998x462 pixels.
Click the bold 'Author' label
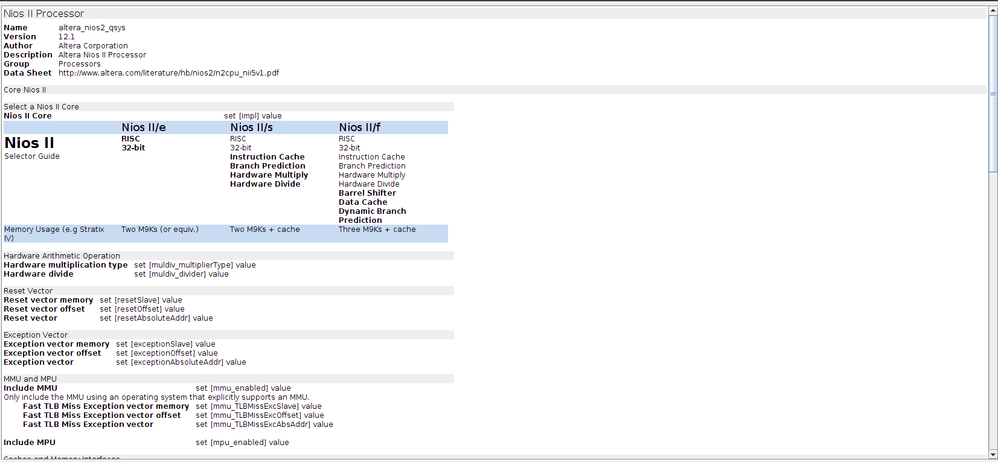click(18, 46)
